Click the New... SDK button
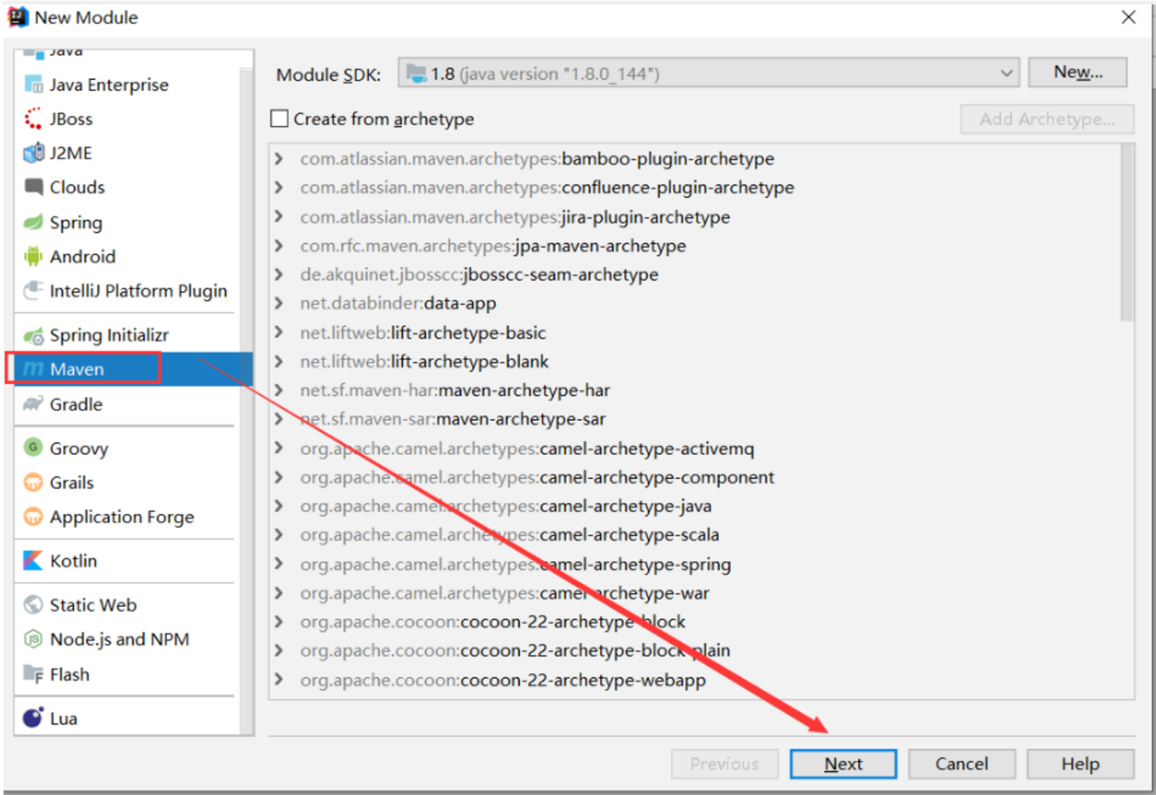Viewport: 1156px width, 795px height. click(1078, 72)
